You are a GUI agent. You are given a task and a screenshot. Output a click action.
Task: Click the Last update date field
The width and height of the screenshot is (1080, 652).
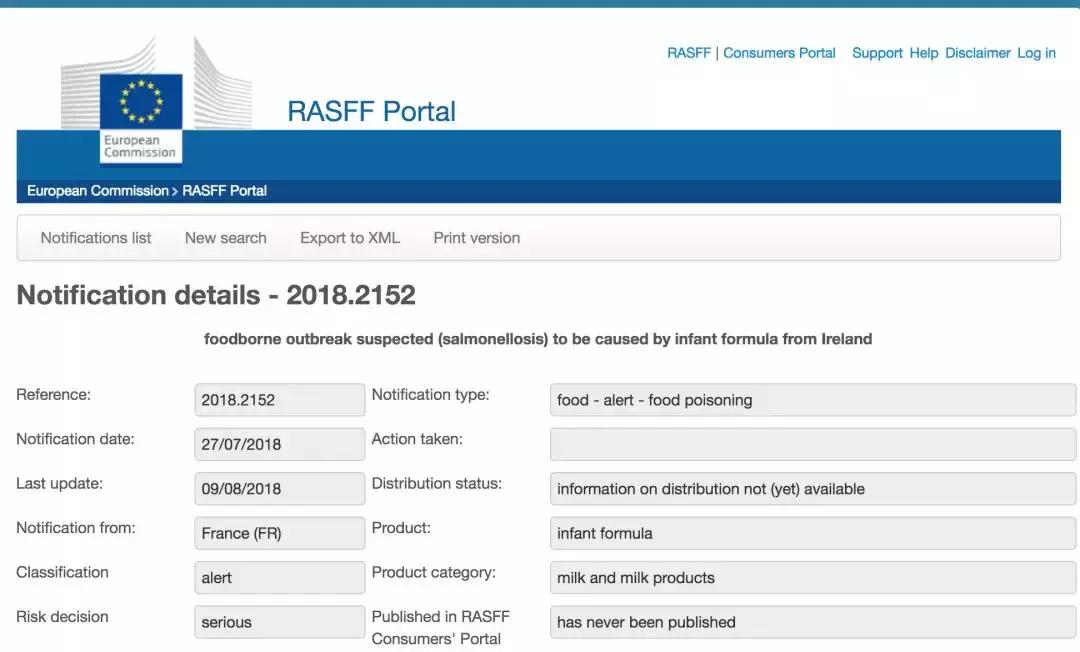[279, 489]
